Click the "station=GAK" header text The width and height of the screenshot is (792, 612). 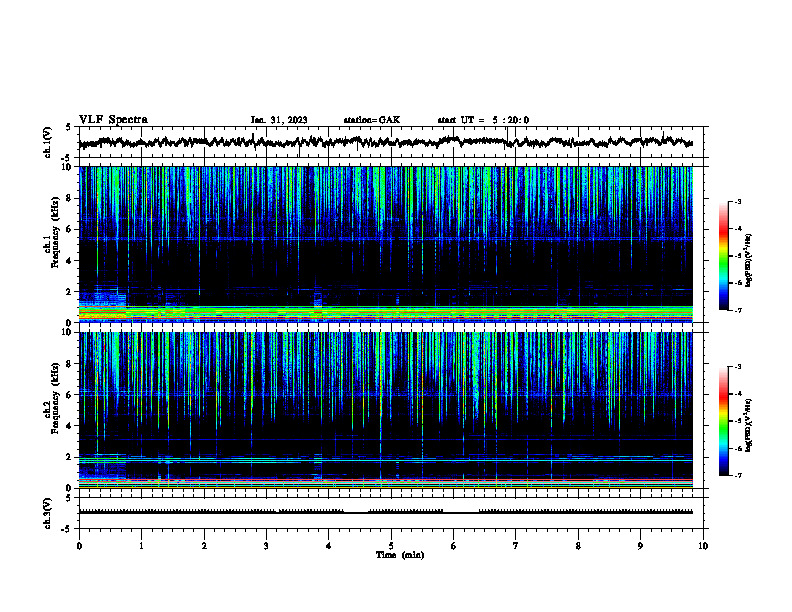[x=372, y=120]
